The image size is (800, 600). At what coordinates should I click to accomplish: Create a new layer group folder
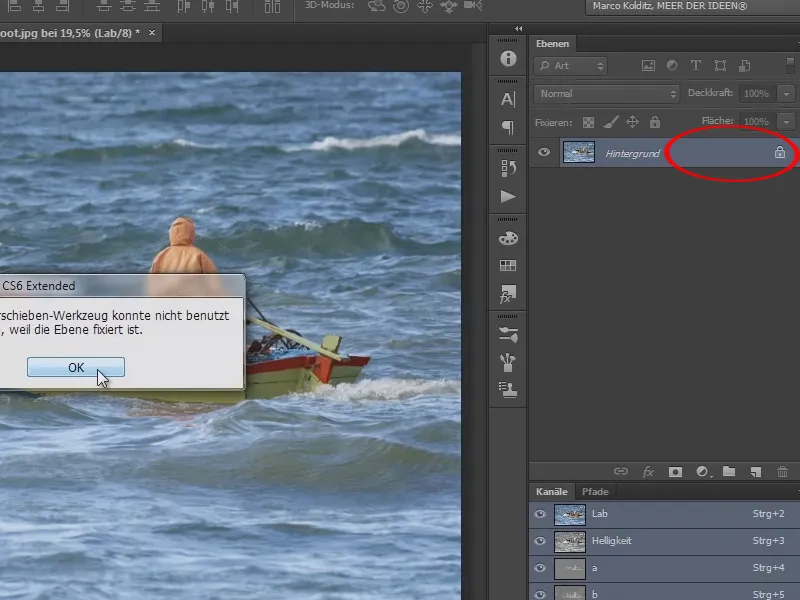729,471
